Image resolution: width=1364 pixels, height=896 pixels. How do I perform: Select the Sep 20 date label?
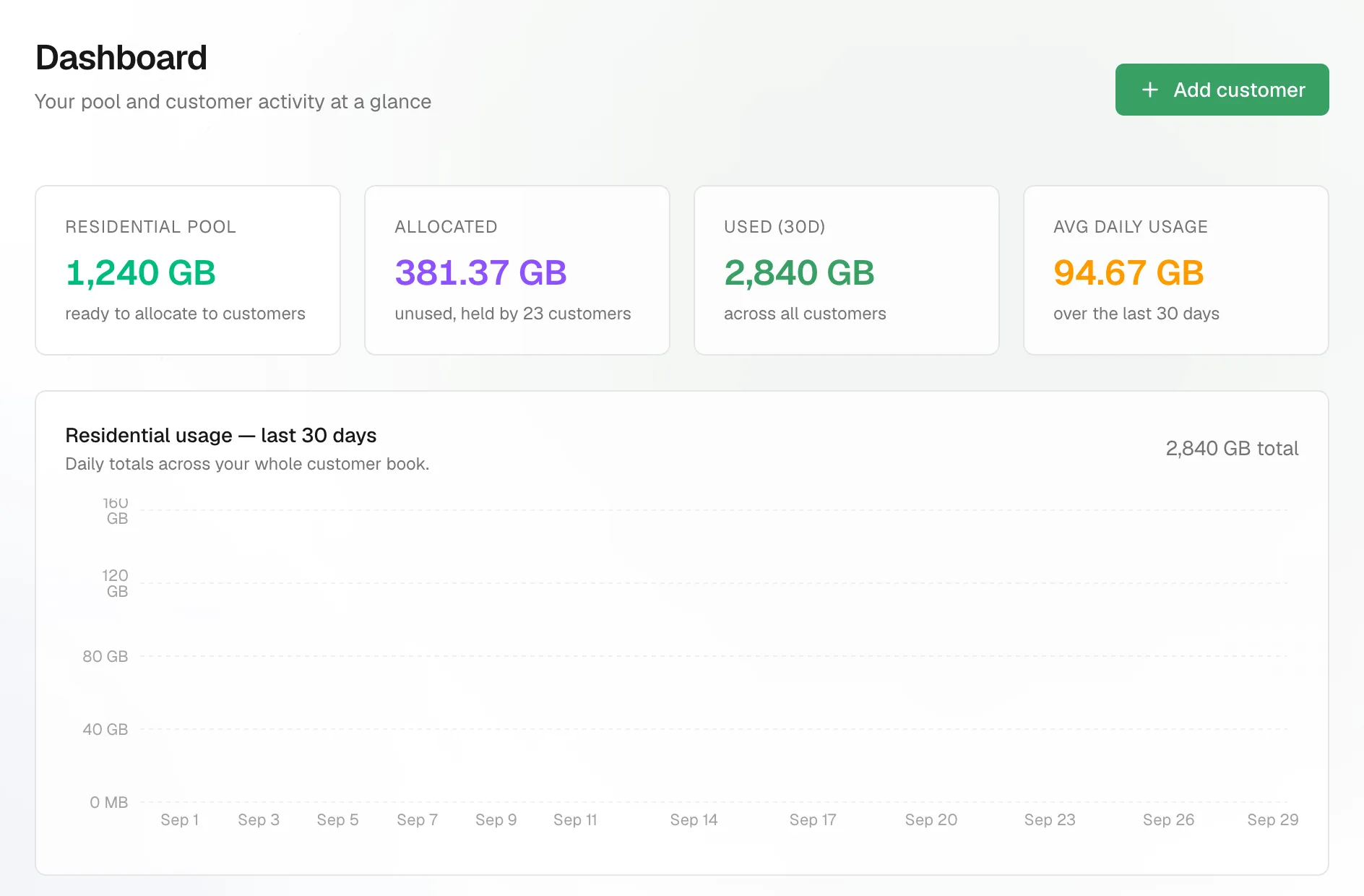(931, 819)
